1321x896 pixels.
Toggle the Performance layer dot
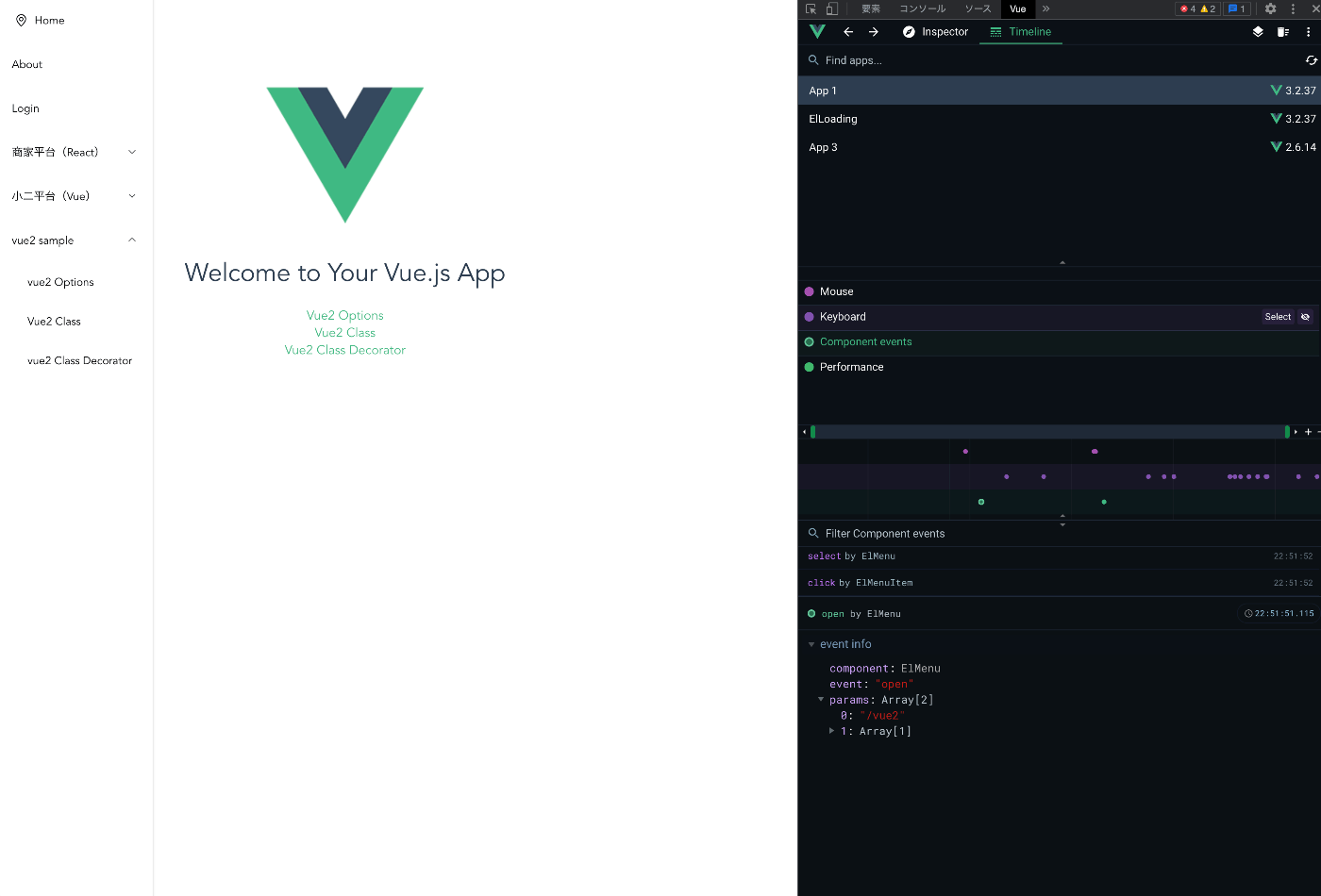coord(809,367)
